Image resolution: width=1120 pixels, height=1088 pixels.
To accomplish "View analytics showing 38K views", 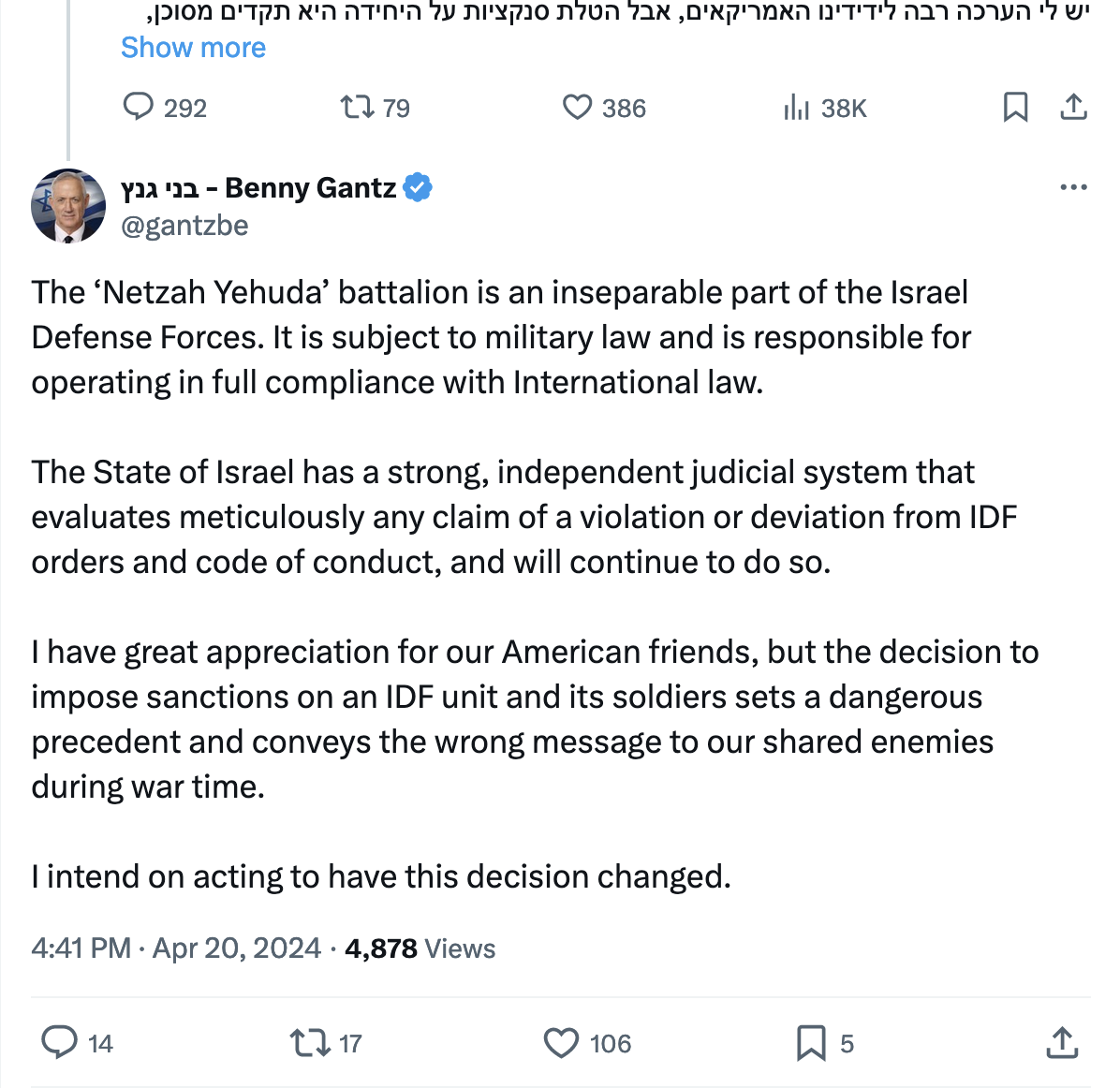I will click(797, 108).
